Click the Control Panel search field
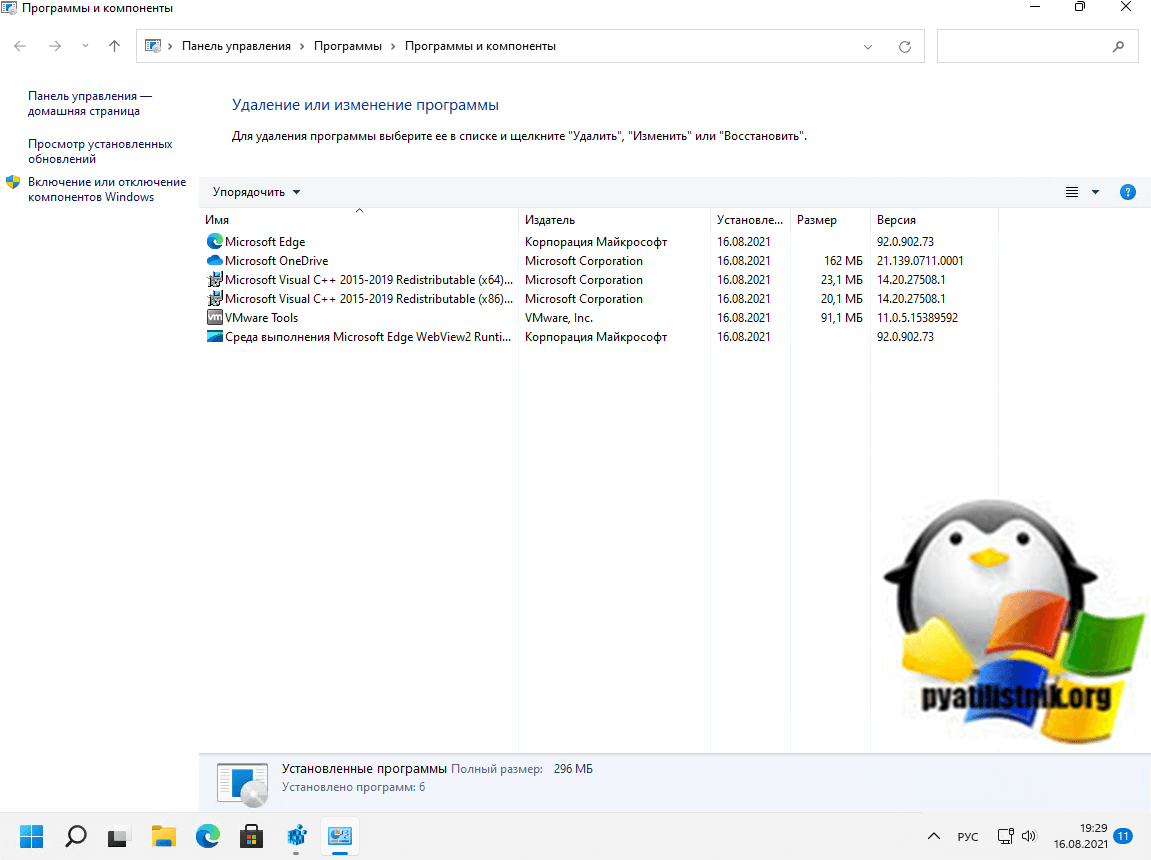1151x860 pixels. 1025,46
